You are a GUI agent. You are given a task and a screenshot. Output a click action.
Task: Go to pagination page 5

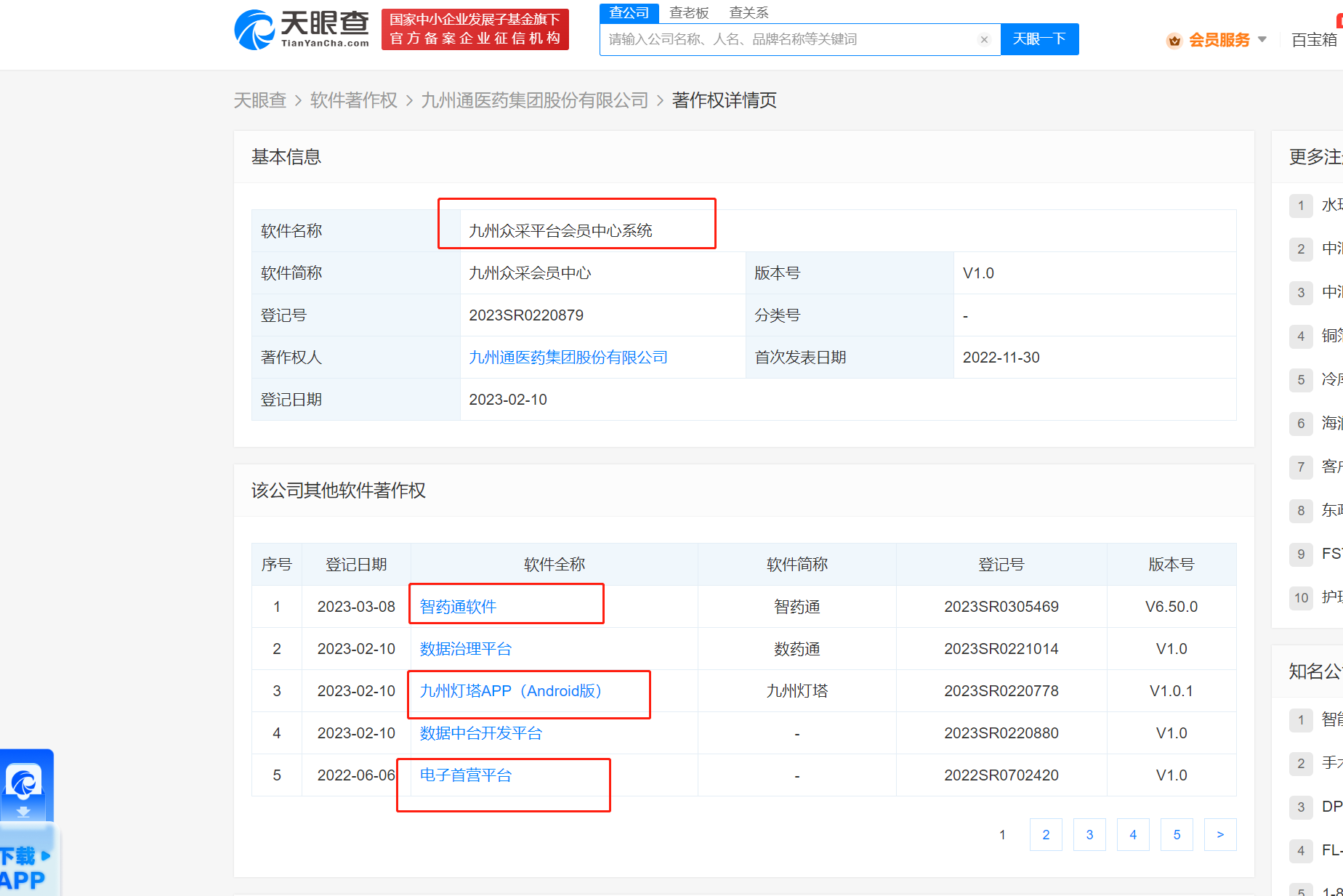[x=1177, y=835]
